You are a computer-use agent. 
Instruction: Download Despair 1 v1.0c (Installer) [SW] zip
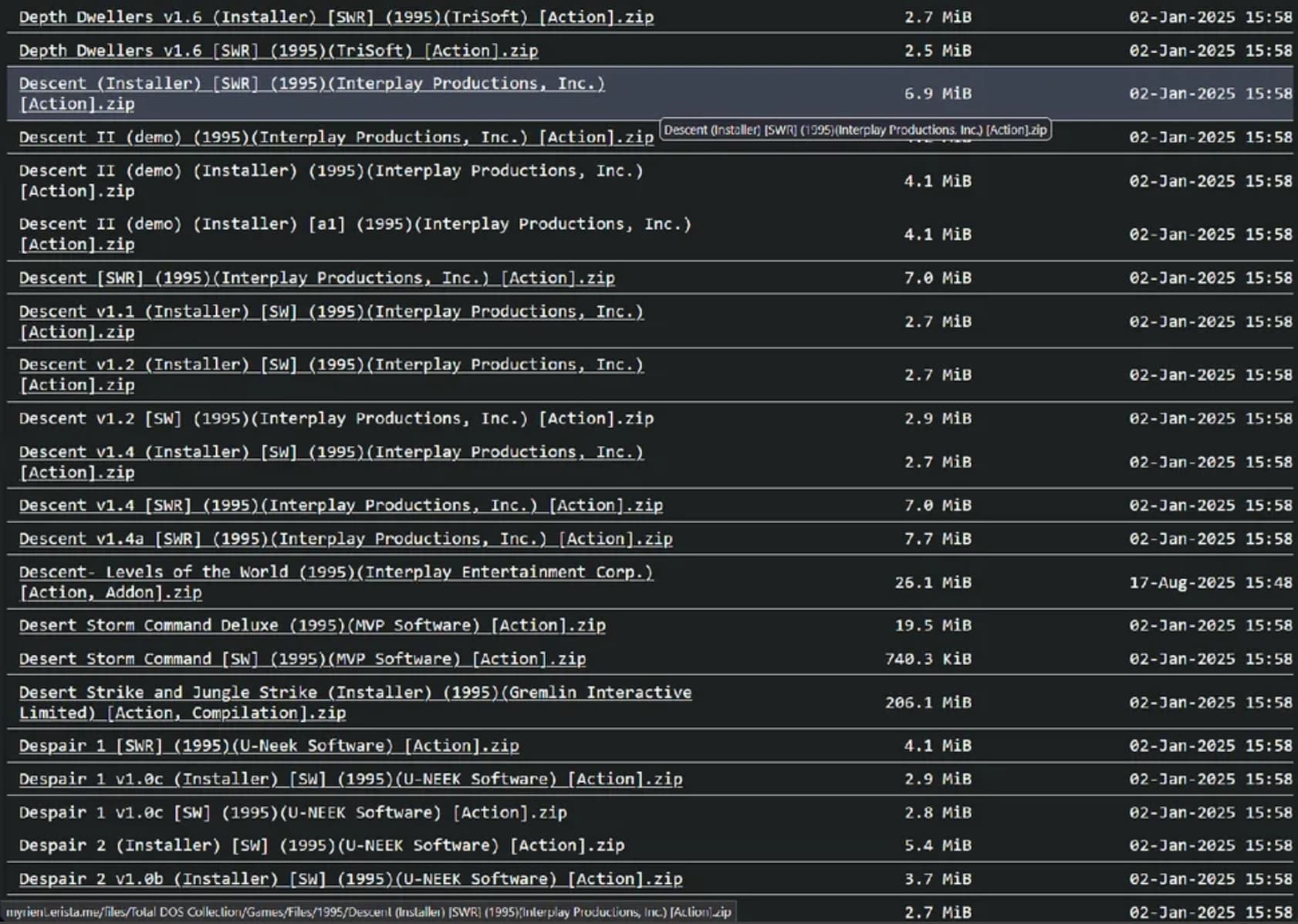coord(351,779)
